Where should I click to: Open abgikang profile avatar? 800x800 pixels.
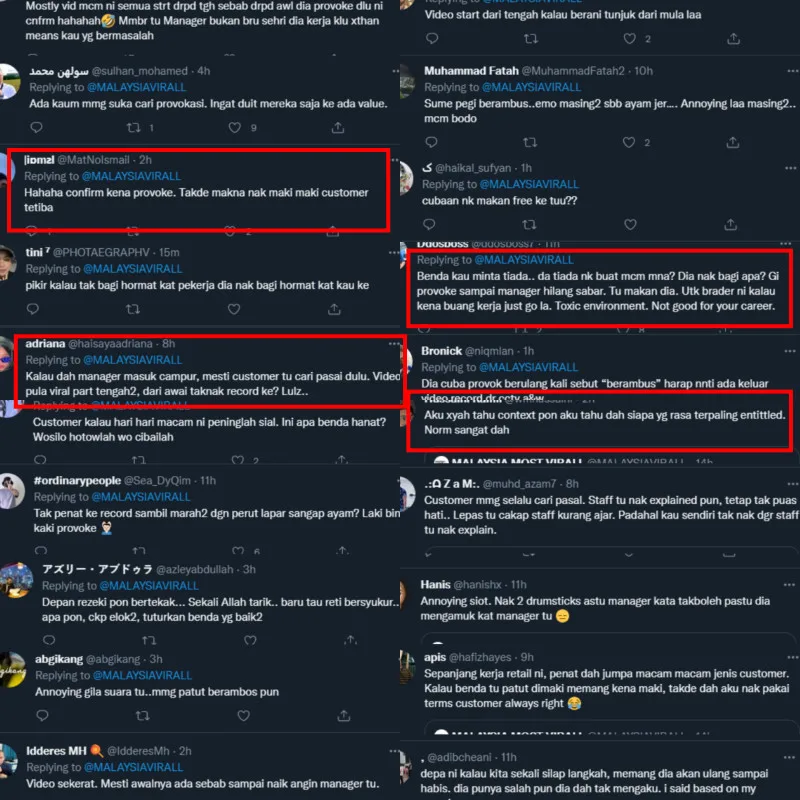click(12, 670)
